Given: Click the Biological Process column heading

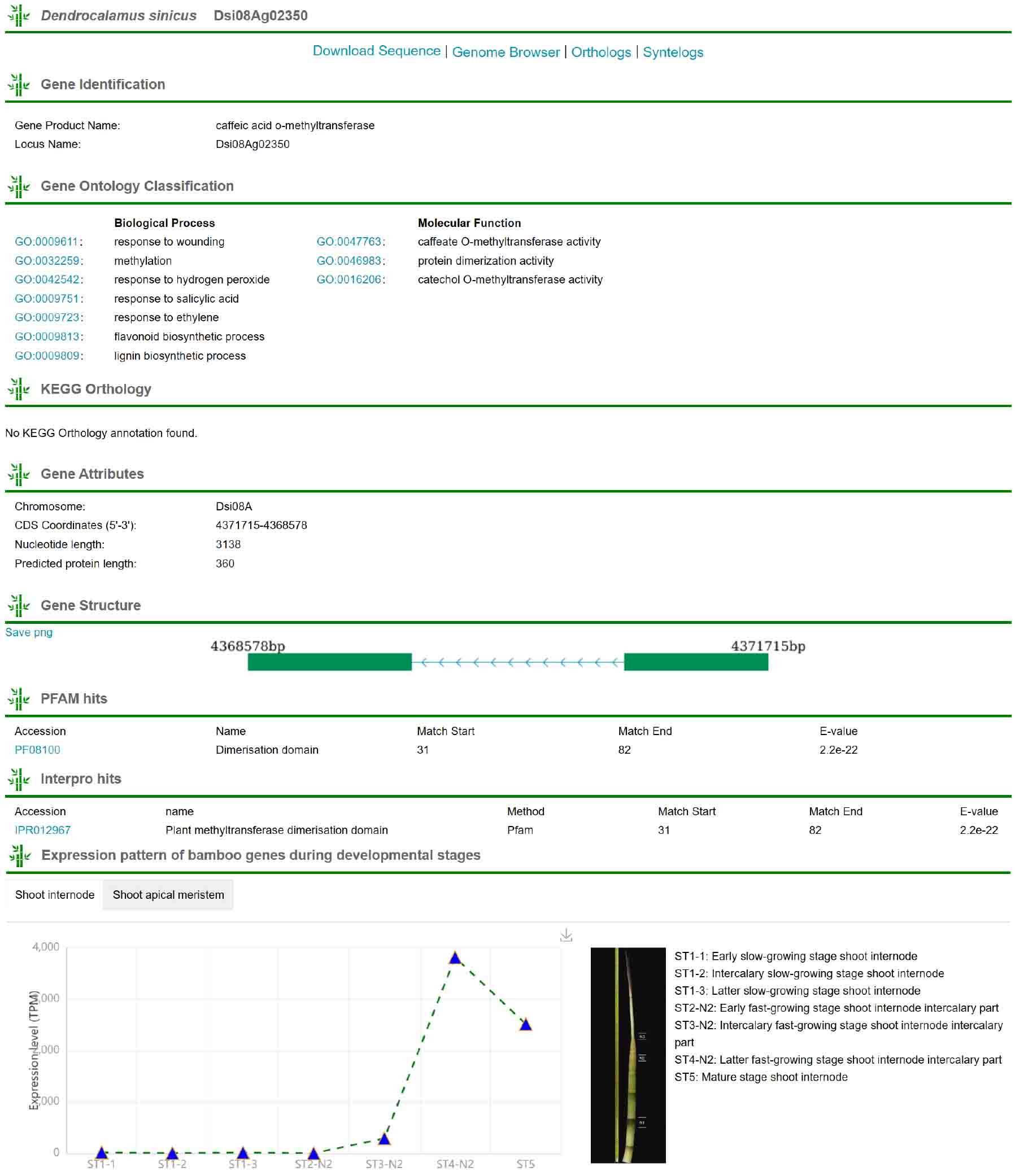Looking at the screenshot, I should 164,223.
